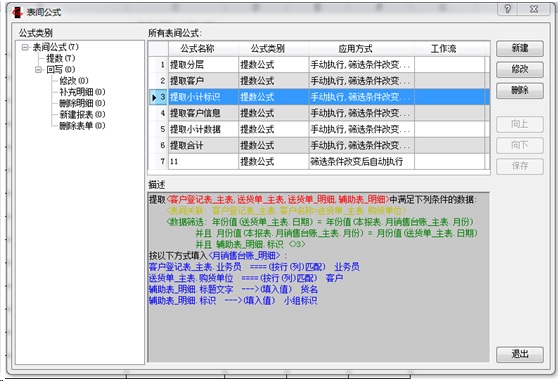558x381 pixels.
Task: Click the 保存 button
Action: tap(520, 166)
